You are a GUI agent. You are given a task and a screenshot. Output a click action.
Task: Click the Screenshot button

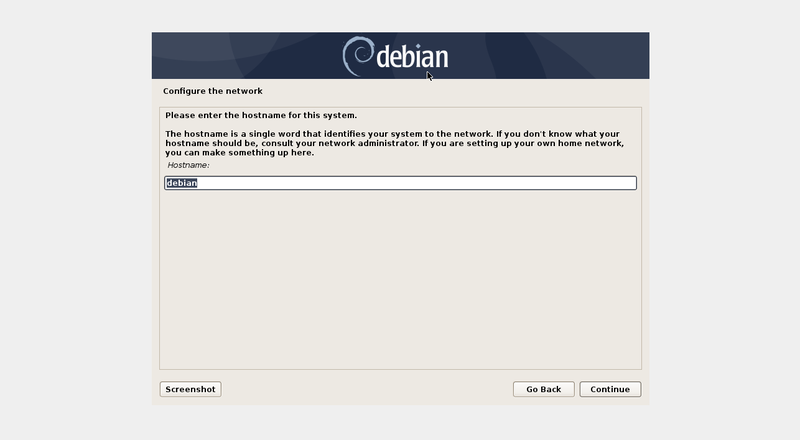(x=190, y=389)
